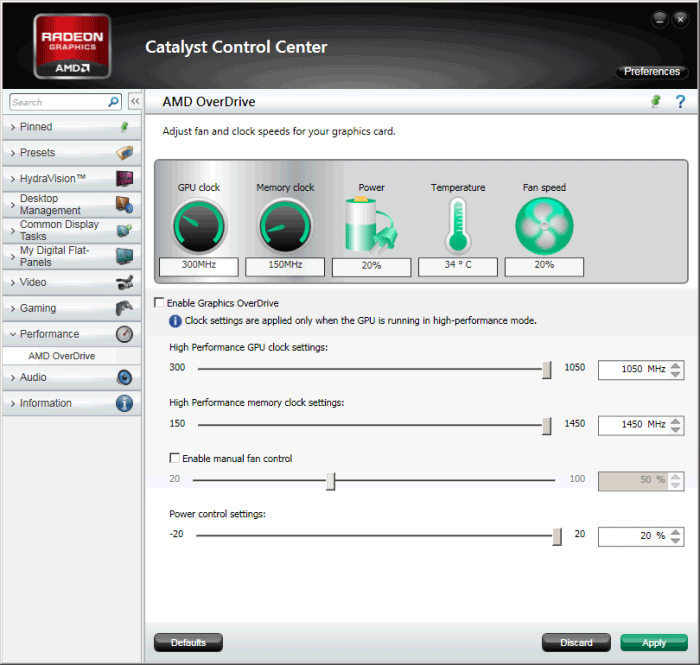Click the manual fan control slider handle
The image size is (700, 665).
[330, 481]
